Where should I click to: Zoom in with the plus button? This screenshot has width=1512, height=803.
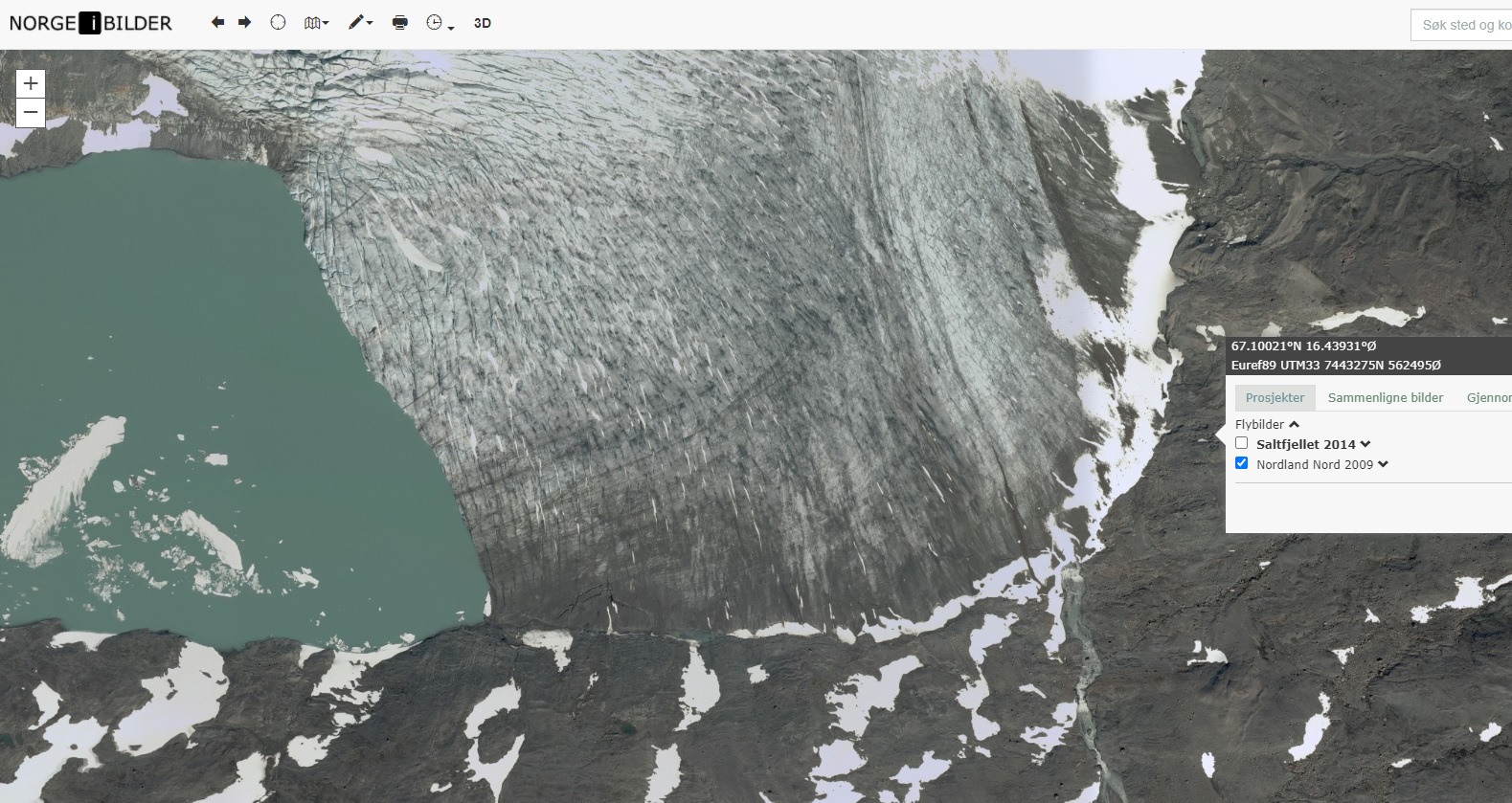[31, 84]
